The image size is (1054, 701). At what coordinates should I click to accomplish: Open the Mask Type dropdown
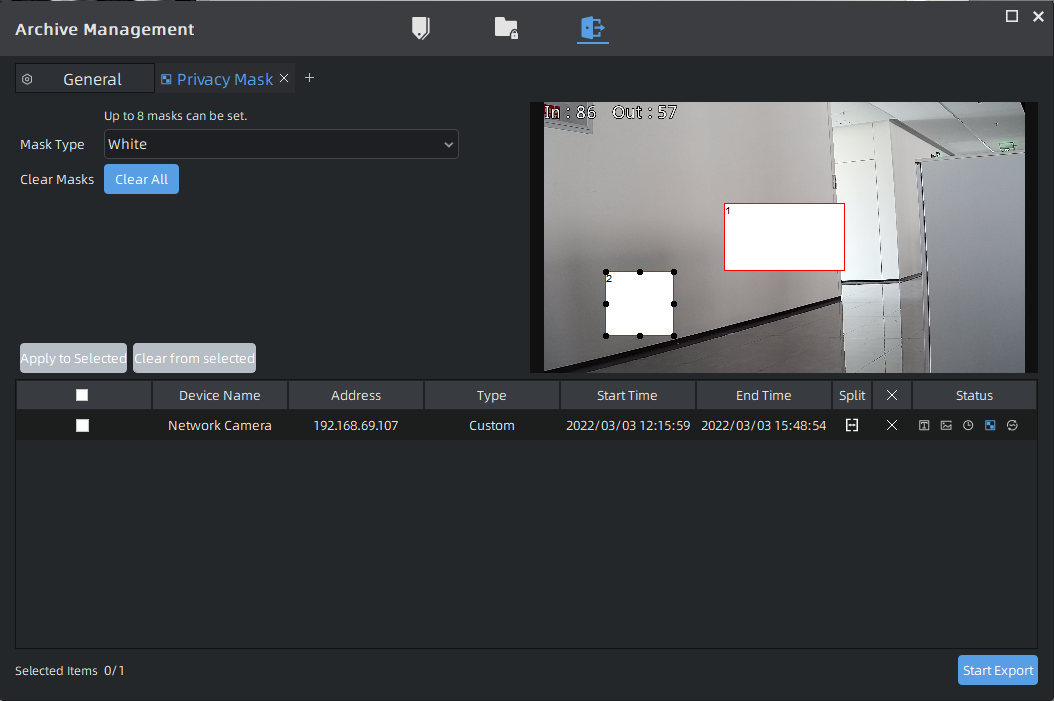(x=281, y=144)
